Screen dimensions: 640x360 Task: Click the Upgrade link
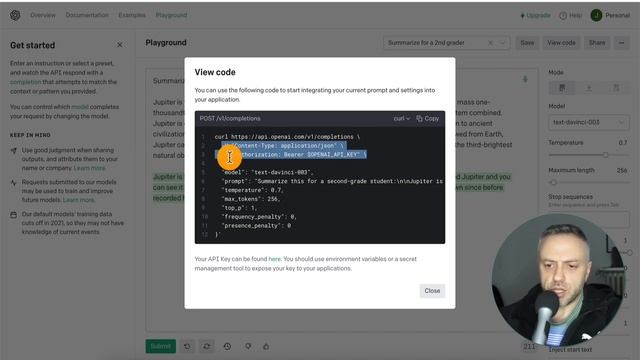click(535, 16)
